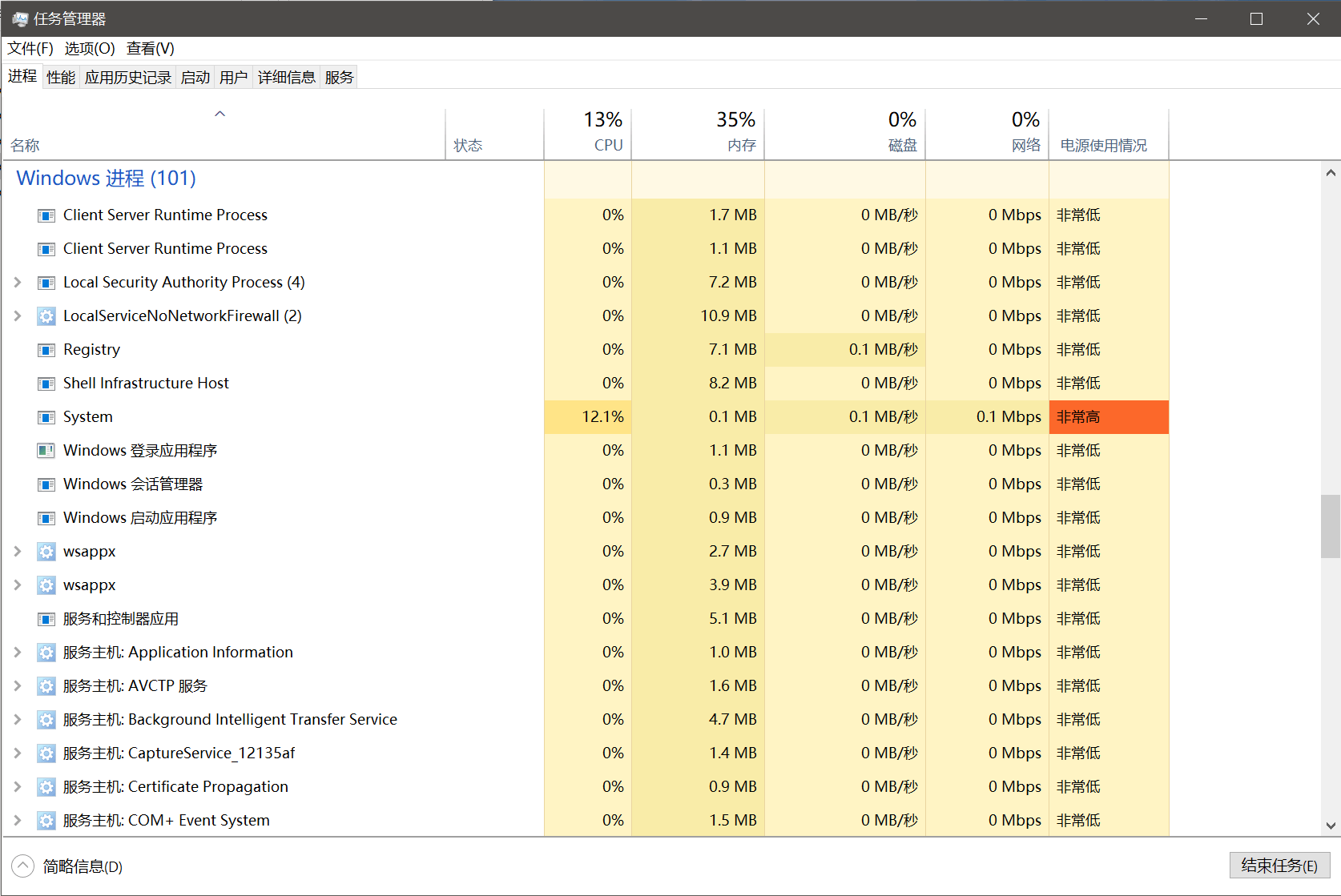
Task: Switch to the 性能 tab
Action: click(61, 78)
